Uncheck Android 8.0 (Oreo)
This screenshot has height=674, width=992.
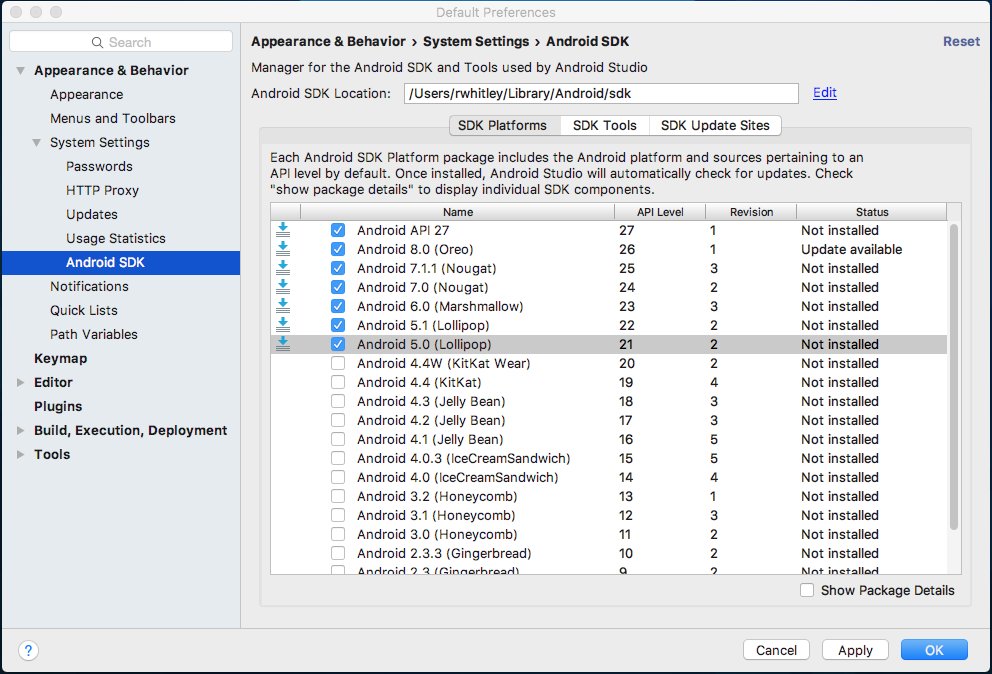click(x=338, y=249)
